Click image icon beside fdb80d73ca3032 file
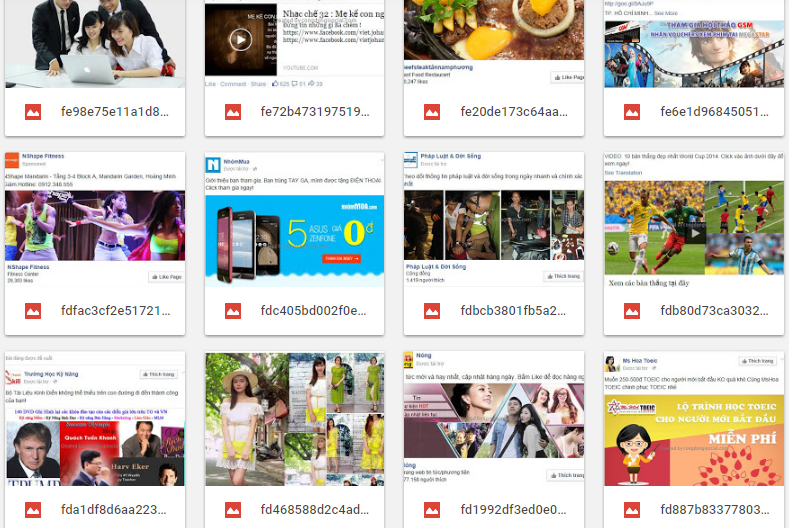789x528 pixels. pyautogui.click(x=632, y=311)
